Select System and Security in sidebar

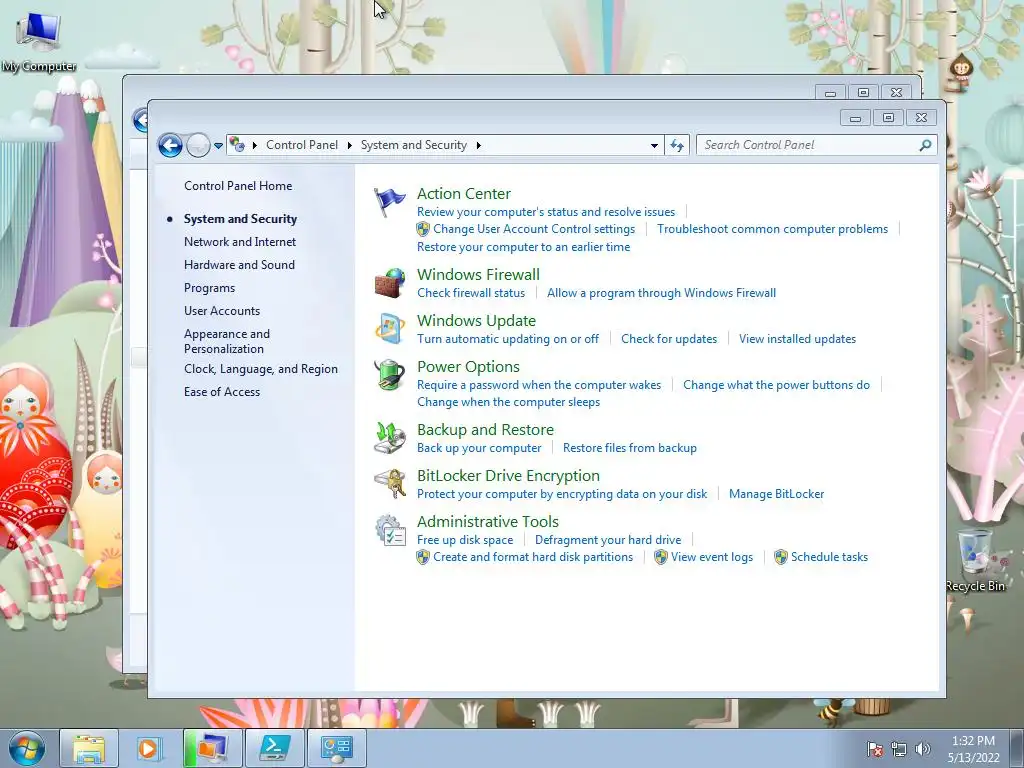[240, 219]
